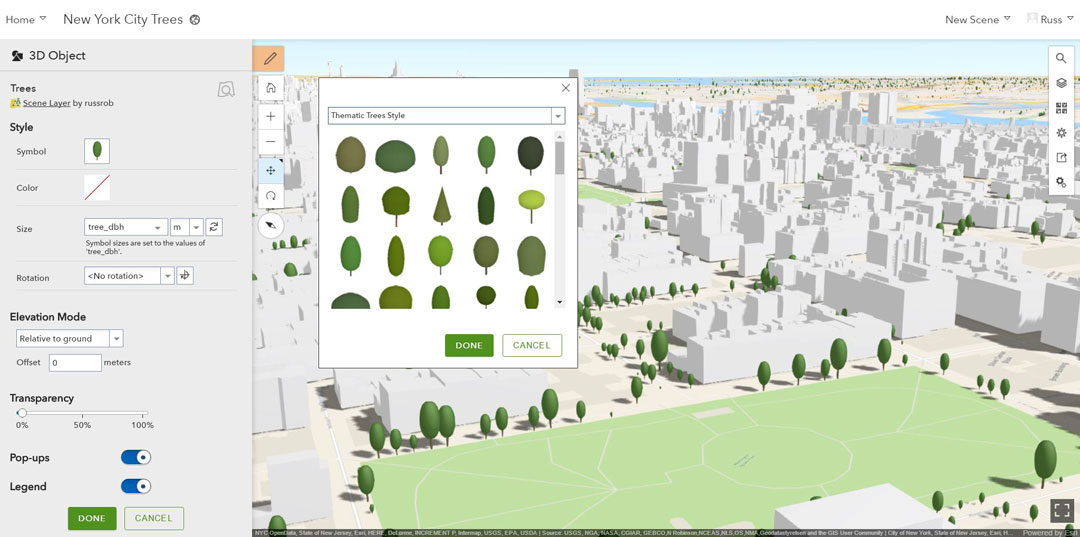The width and height of the screenshot is (1080, 537).
Task: Click the Home default view button
Action: (x=271, y=87)
